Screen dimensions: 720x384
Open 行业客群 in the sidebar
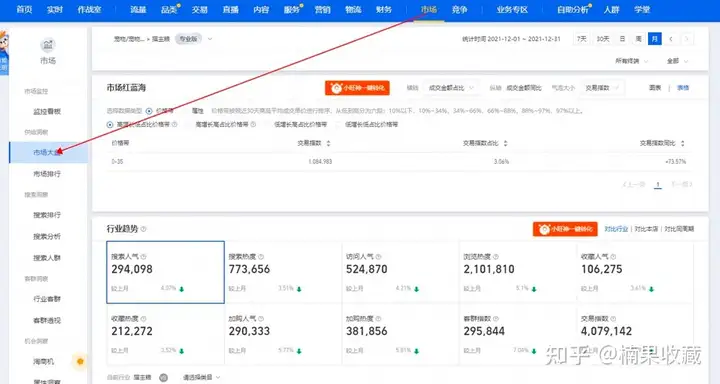click(47, 299)
